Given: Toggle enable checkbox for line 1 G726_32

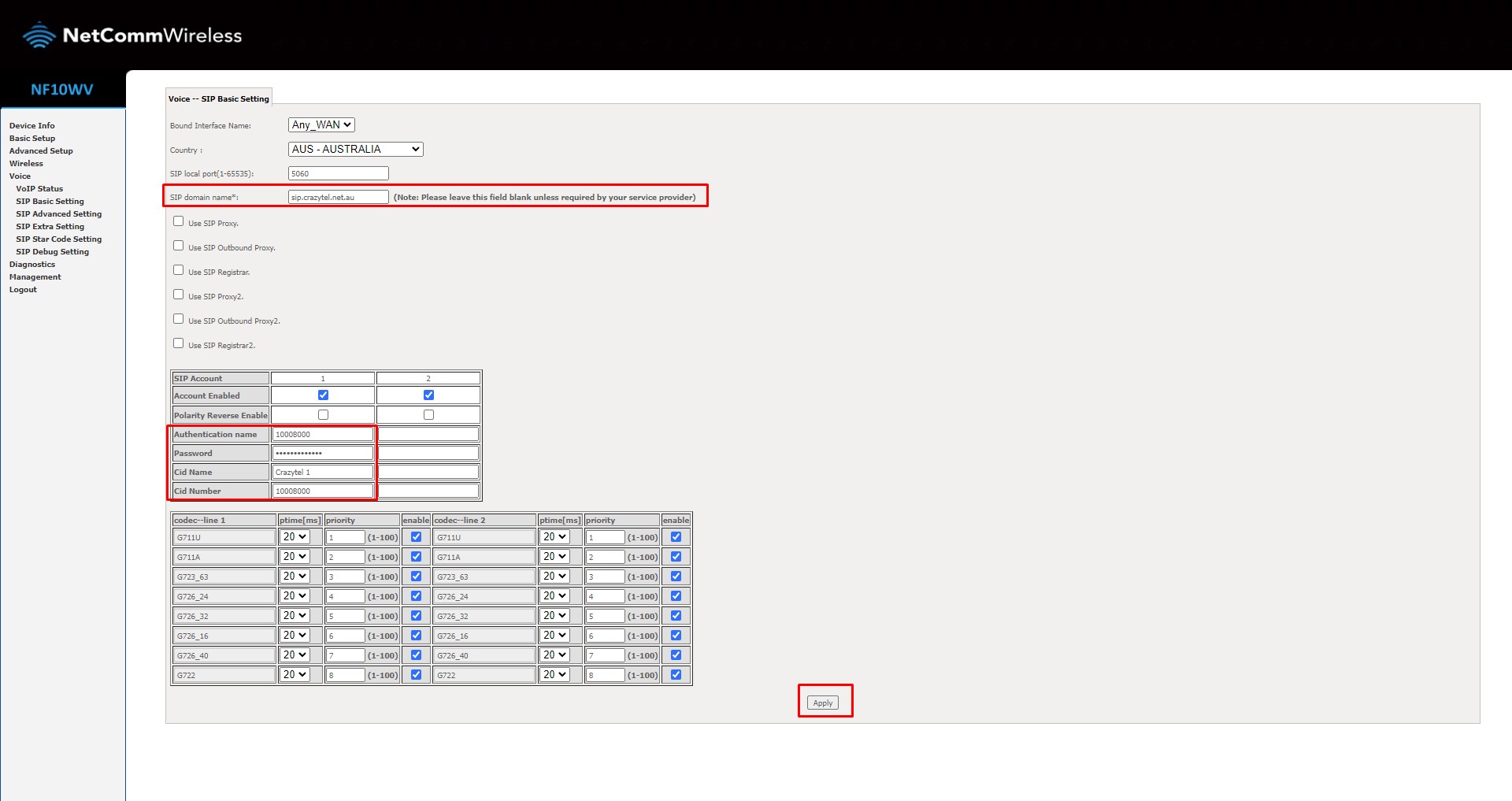Looking at the screenshot, I should coord(416,616).
